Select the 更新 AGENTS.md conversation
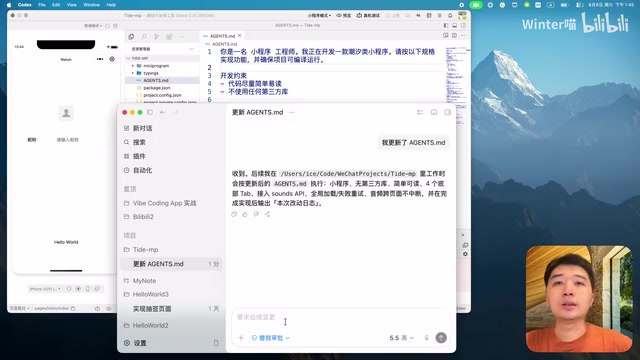Image resolution: width=640 pixels, height=360 pixels. click(171, 264)
